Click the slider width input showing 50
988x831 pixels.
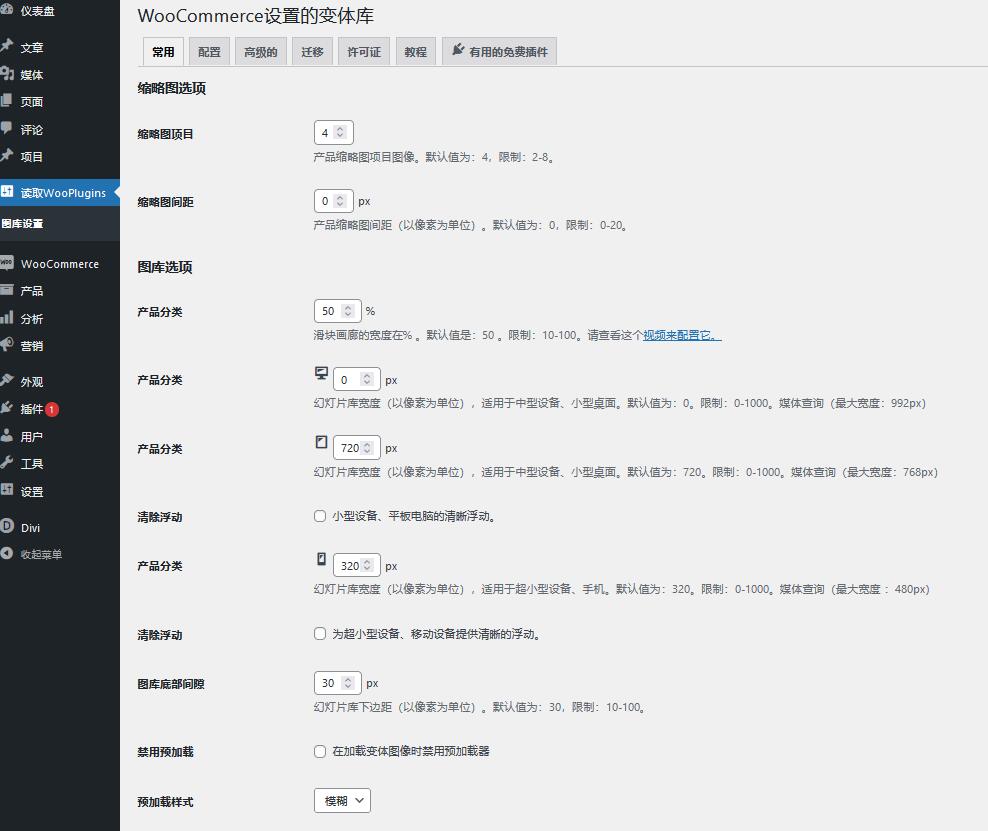coord(338,311)
